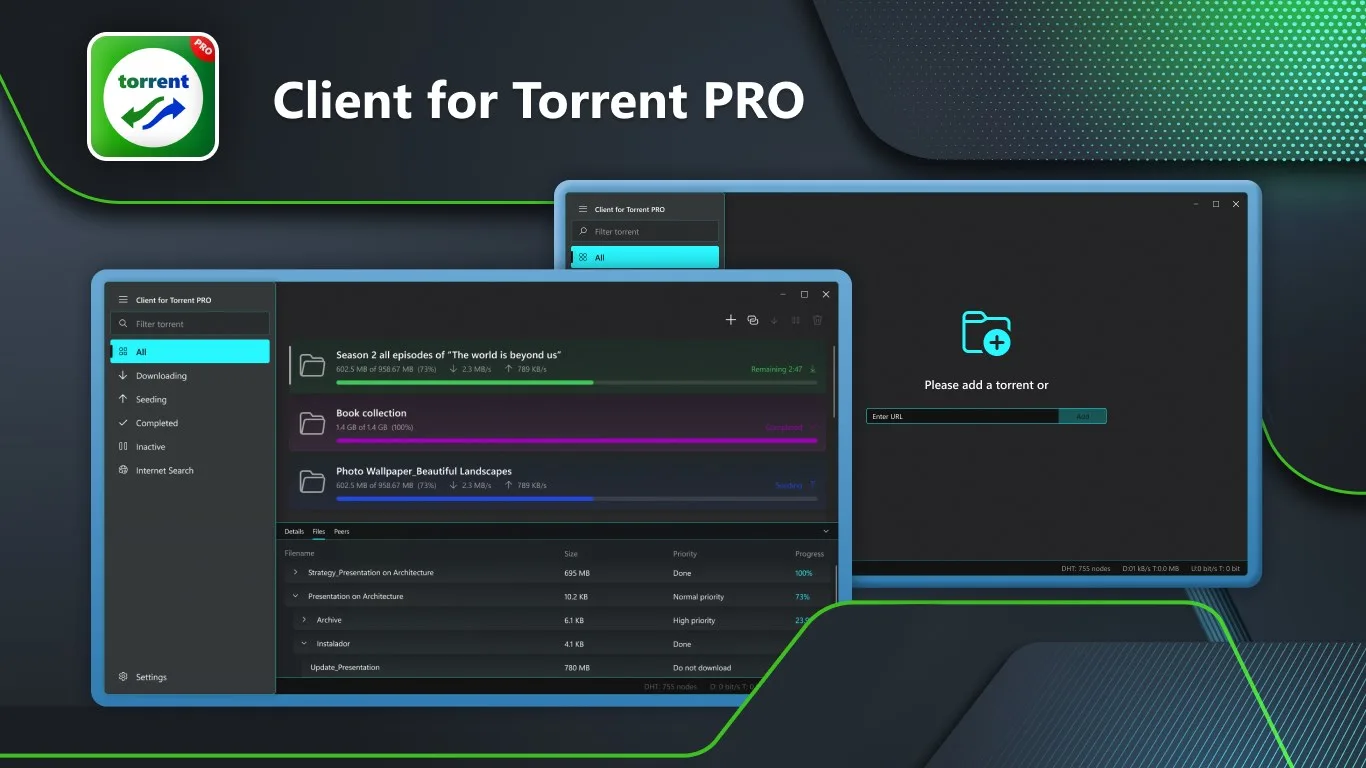This screenshot has height=768, width=1366.
Task: Open hamburger menu in back window
Action: (583, 209)
